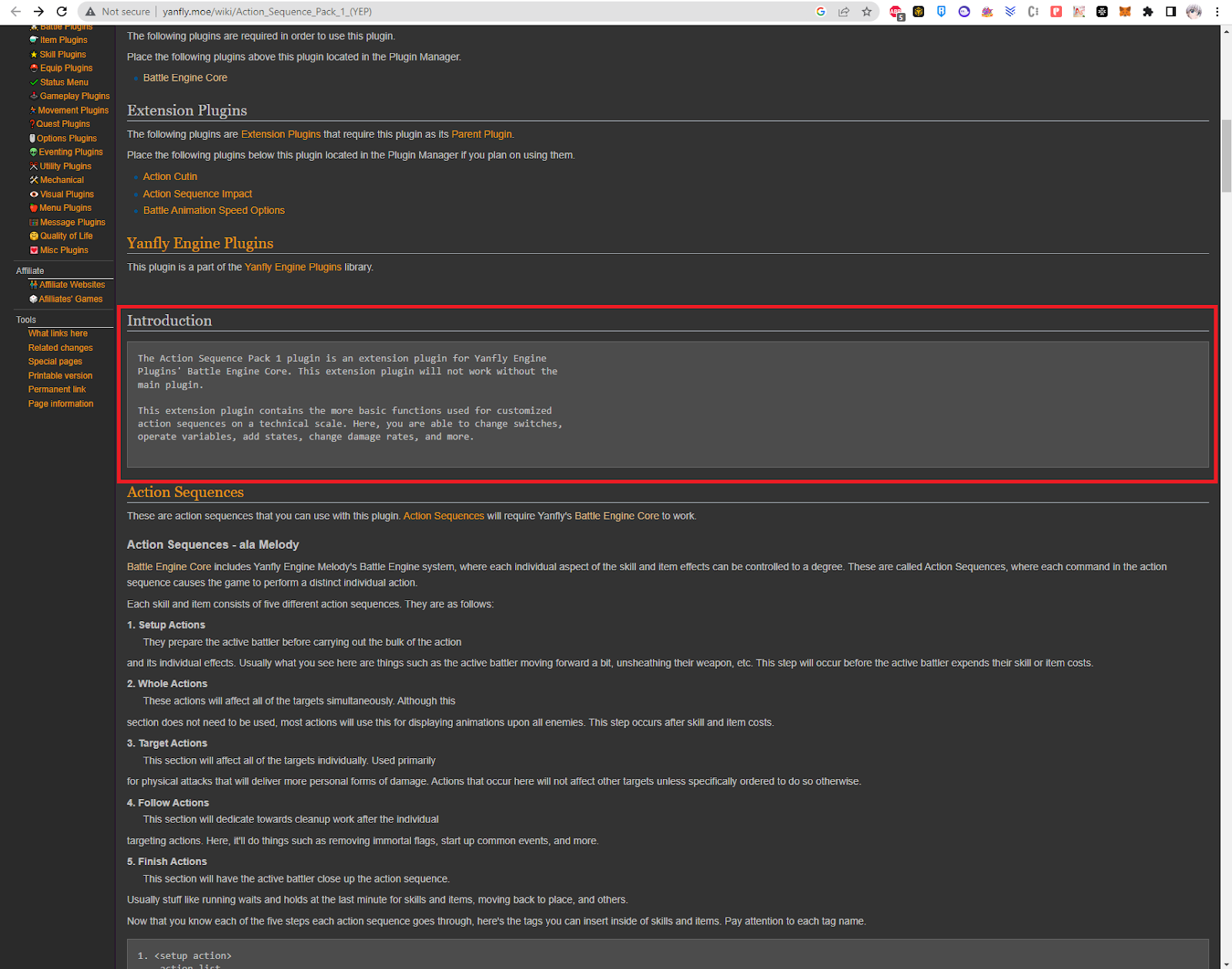Open the Extensions puzzle menu

1148,12
